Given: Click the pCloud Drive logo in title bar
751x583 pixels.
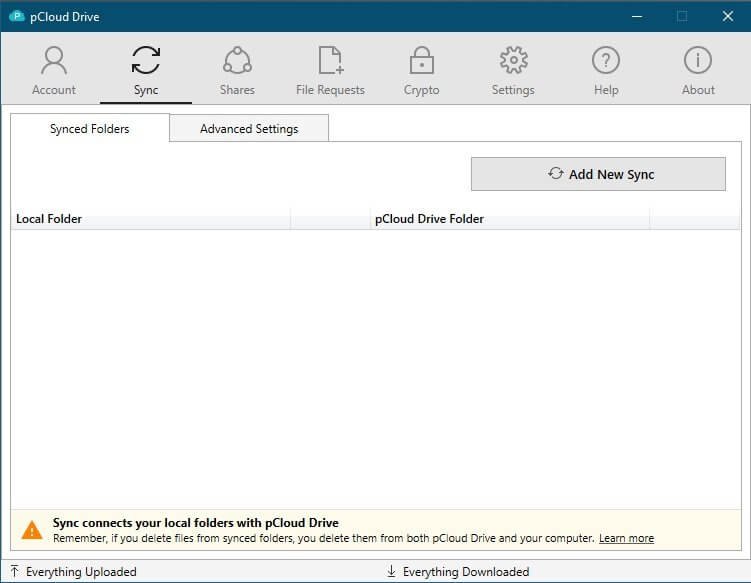Looking at the screenshot, I should click(17, 16).
